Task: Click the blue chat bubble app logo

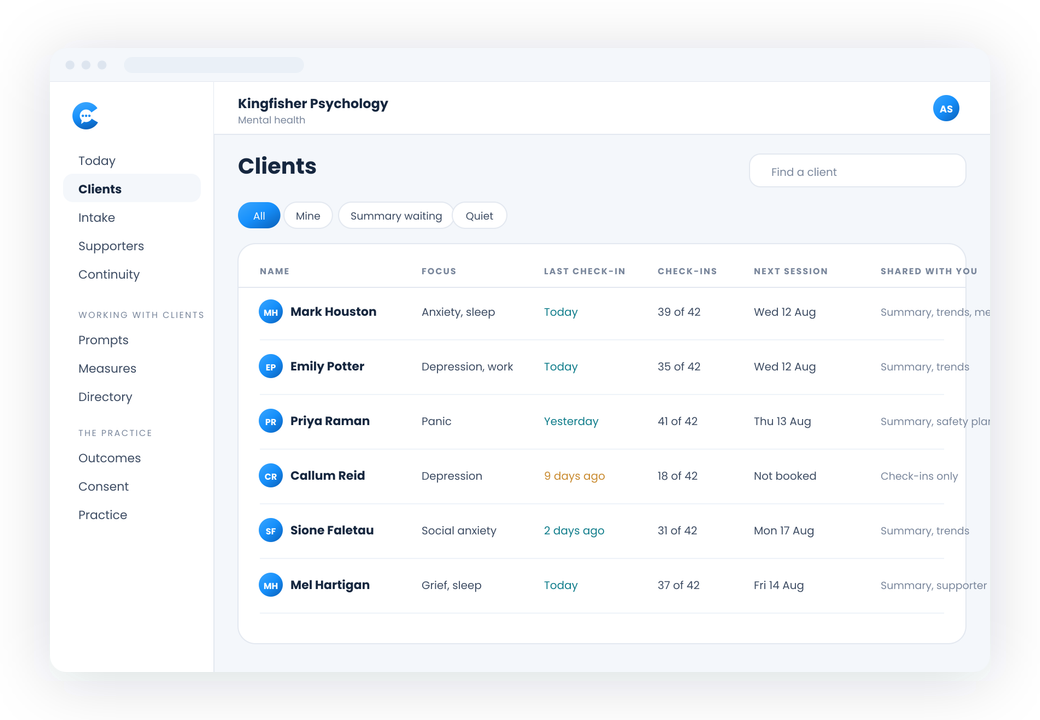Action: [86, 116]
